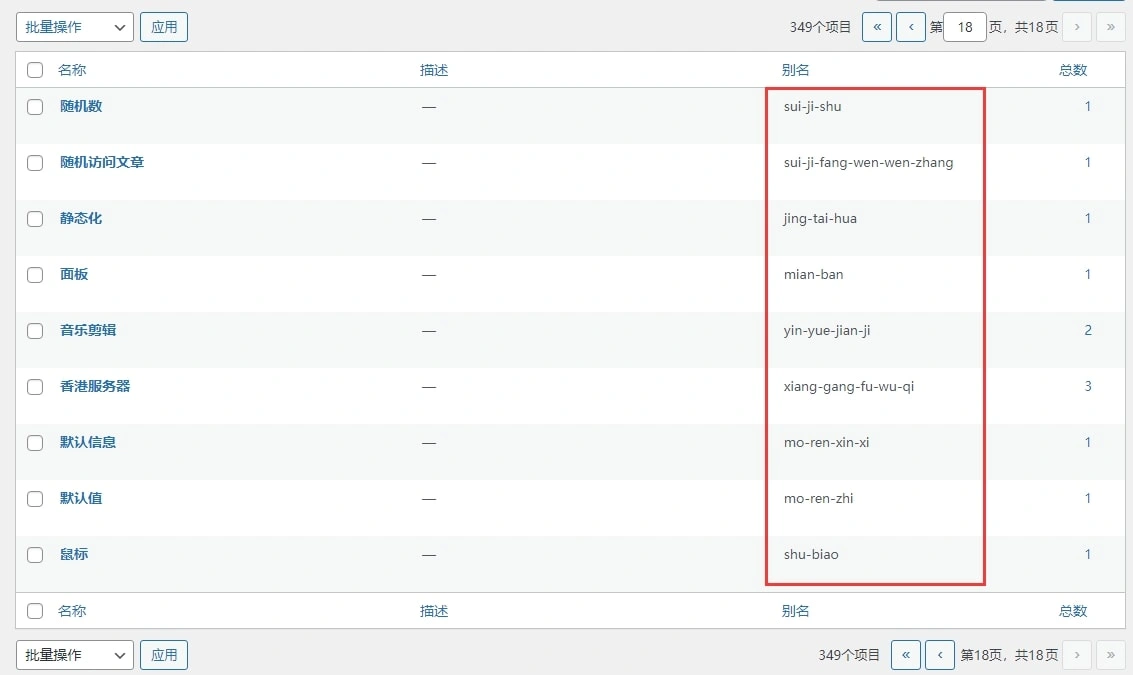Screen dimensions: 1133x675
Task: Click bottom first-page double arrow button
Action: (x=905, y=655)
